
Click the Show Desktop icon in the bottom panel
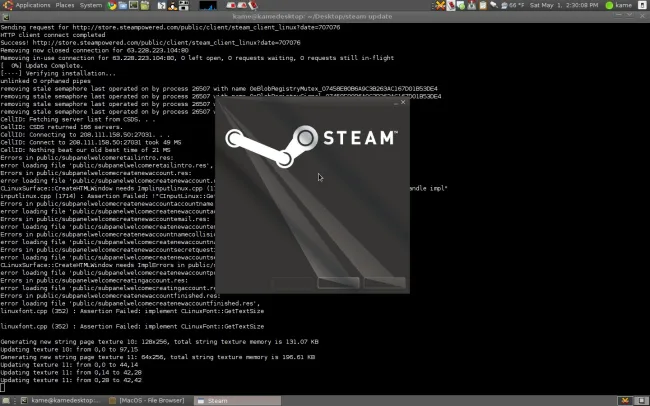6,401
